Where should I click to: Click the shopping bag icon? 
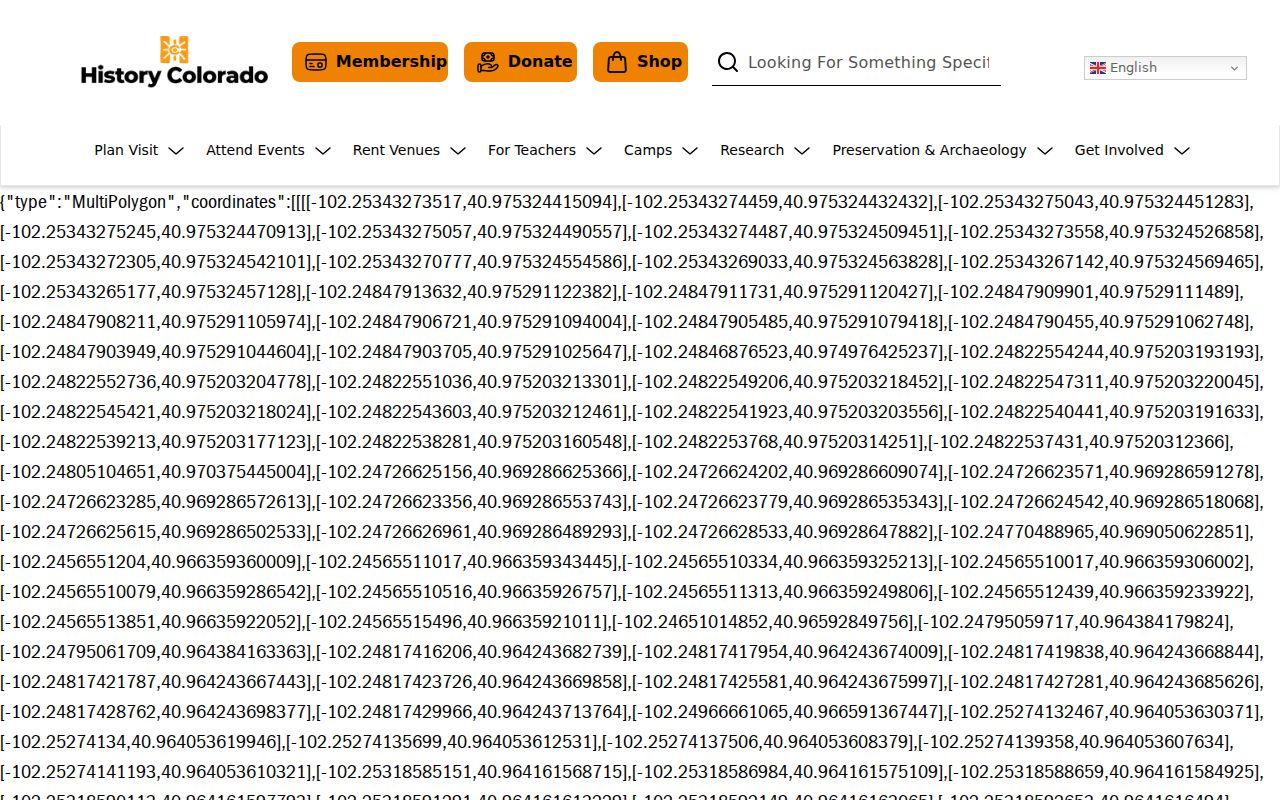point(616,62)
